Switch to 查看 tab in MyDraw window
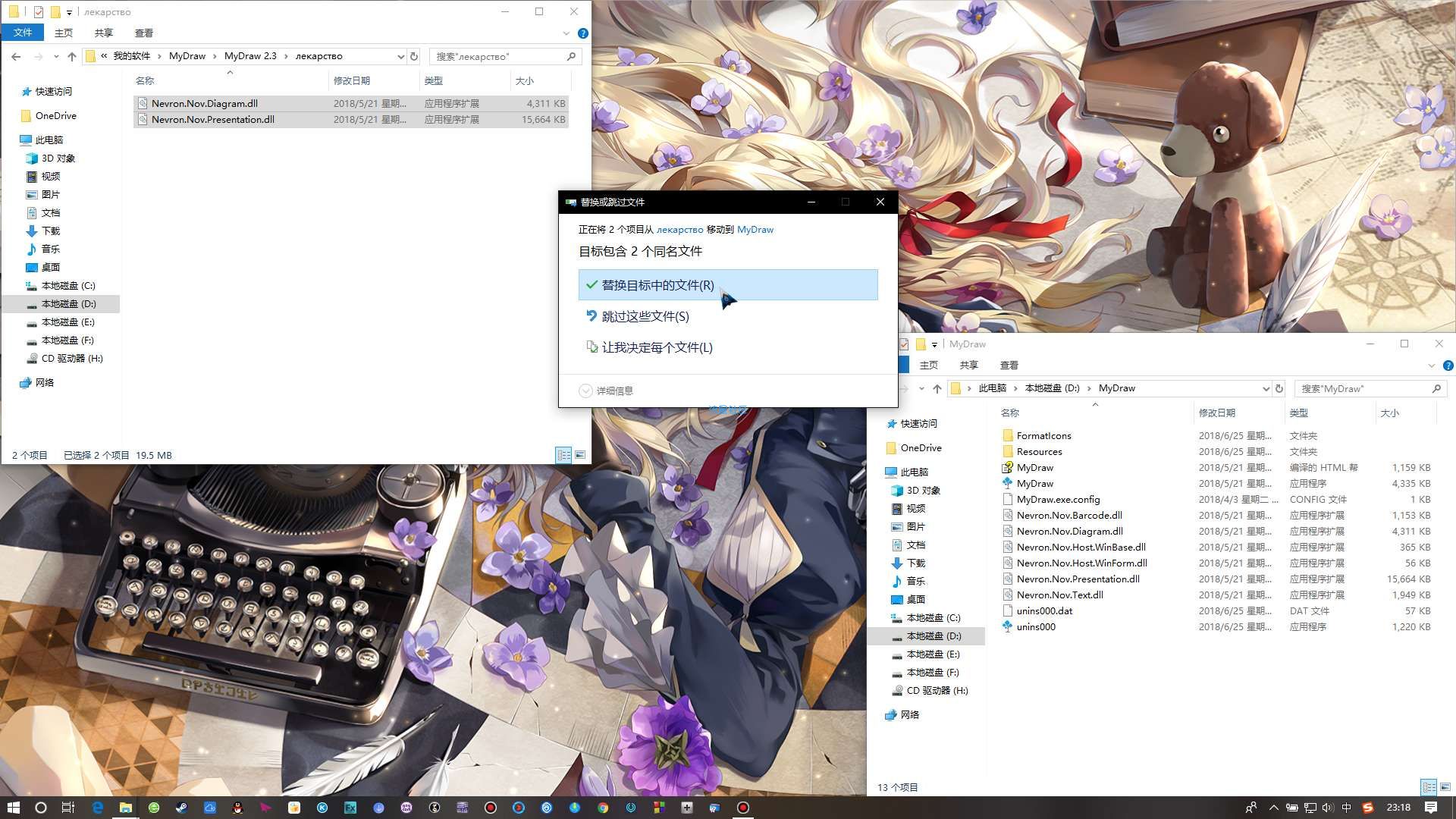Image resolution: width=1456 pixels, height=819 pixels. tap(1009, 365)
